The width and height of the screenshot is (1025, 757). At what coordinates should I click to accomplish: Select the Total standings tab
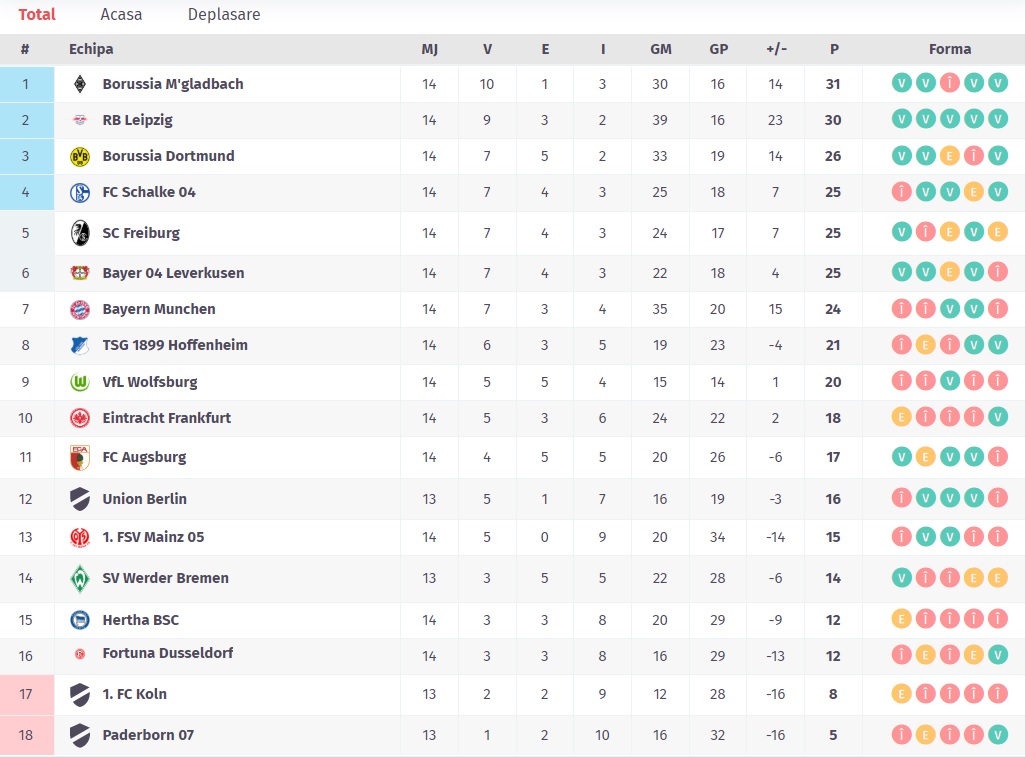coord(37,15)
